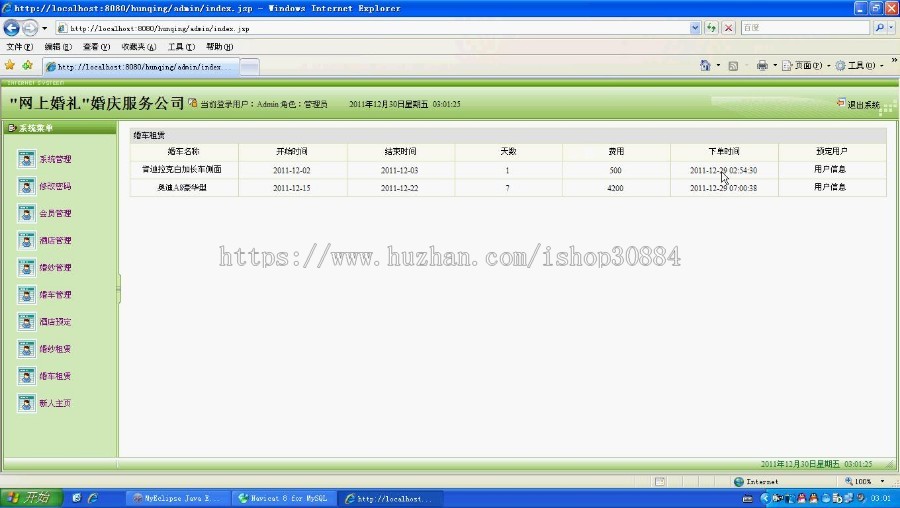Click the RSS feeds icon
Viewport: 900px width, 508px height.
(733, 66)
